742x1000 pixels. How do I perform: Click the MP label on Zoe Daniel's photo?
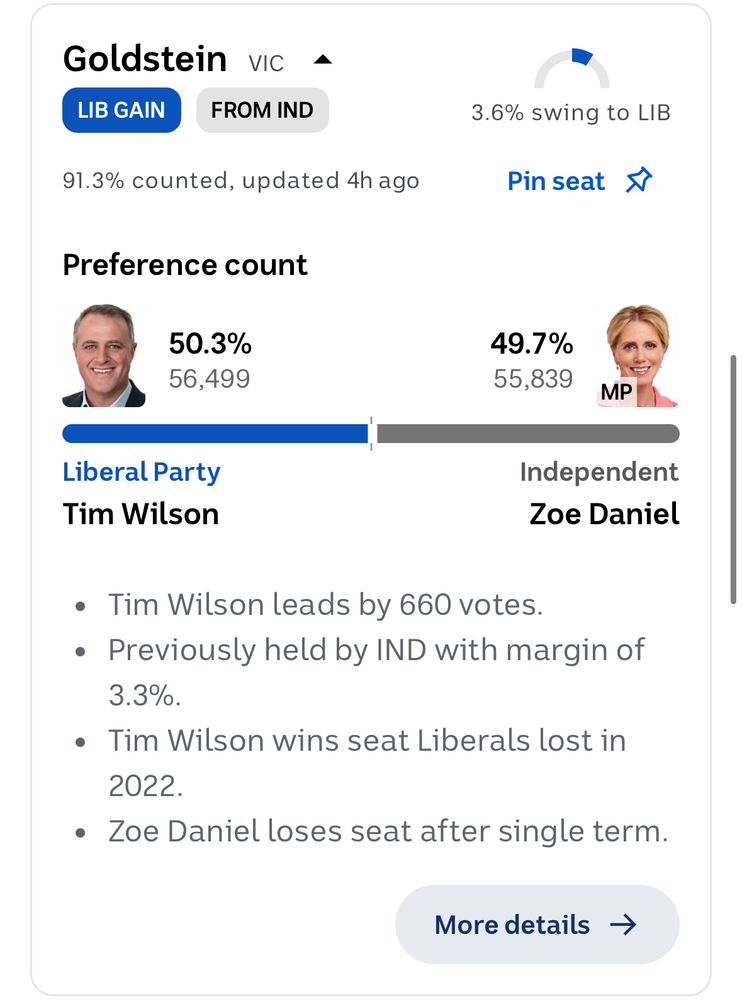616,392
